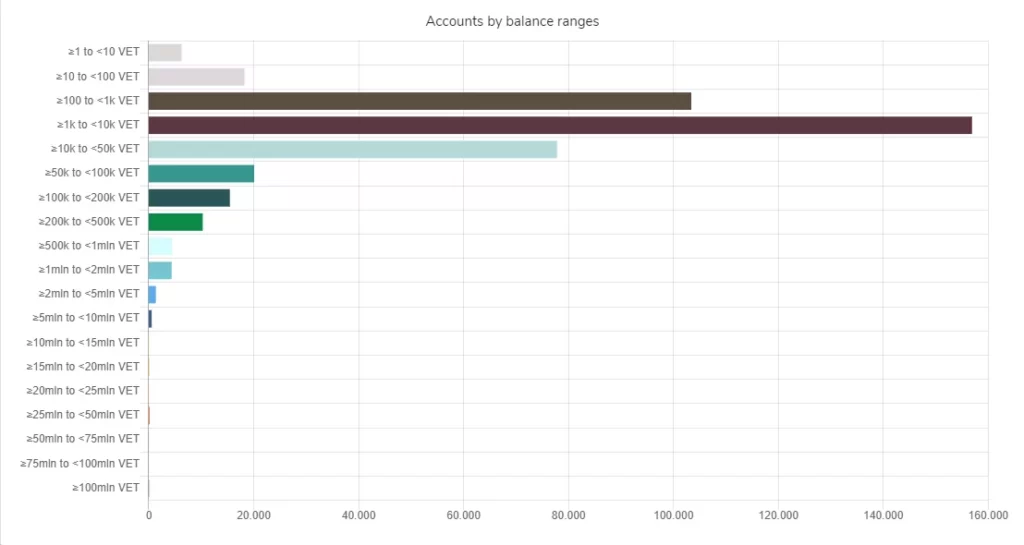The height and width of the screenshot is (545, 1024).
Task: Select the green ≥200k to <500k VET bar
Action: [175, 222]
